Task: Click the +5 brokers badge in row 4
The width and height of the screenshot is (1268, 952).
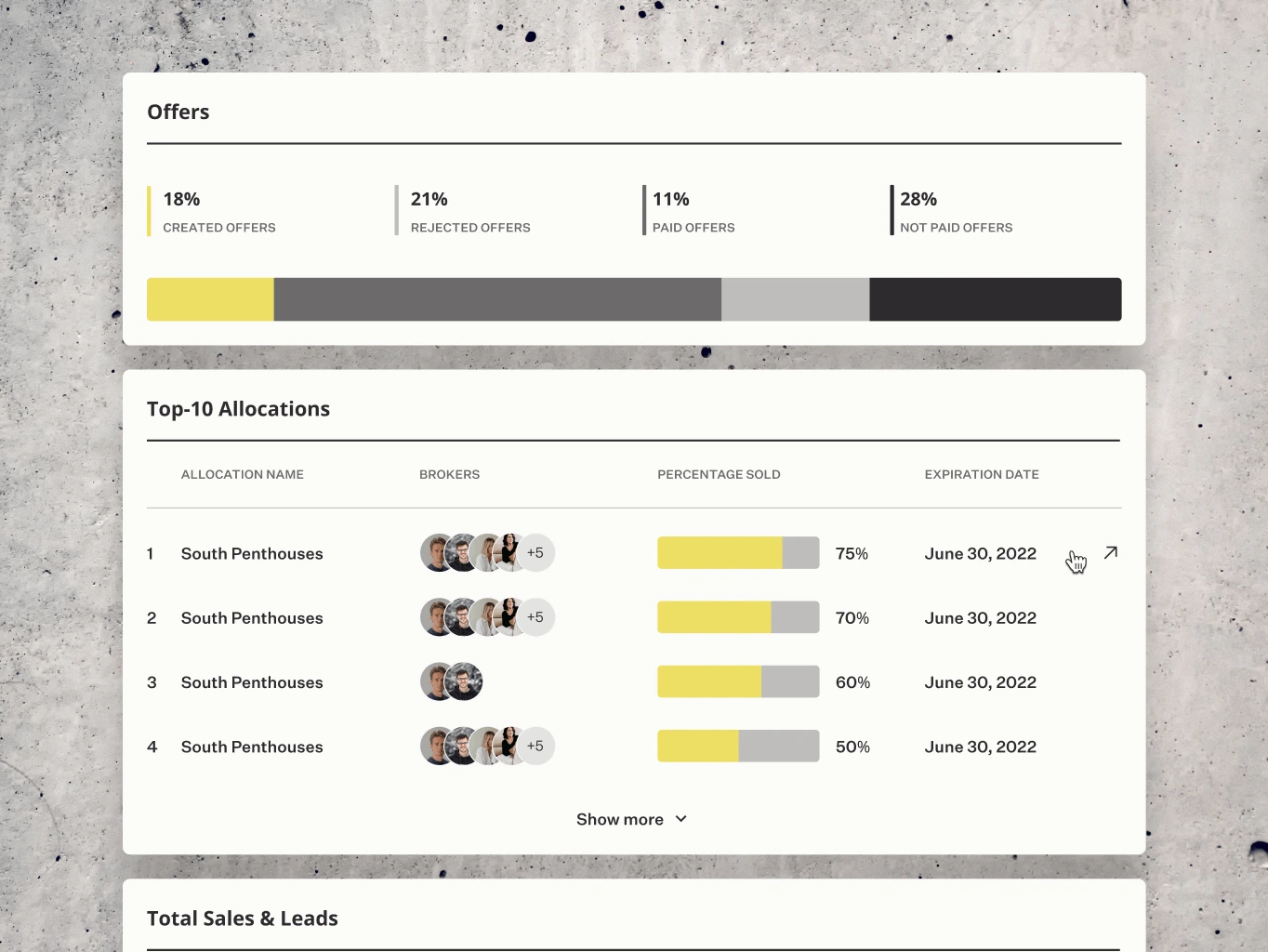Action: click(x=535, y=746)
